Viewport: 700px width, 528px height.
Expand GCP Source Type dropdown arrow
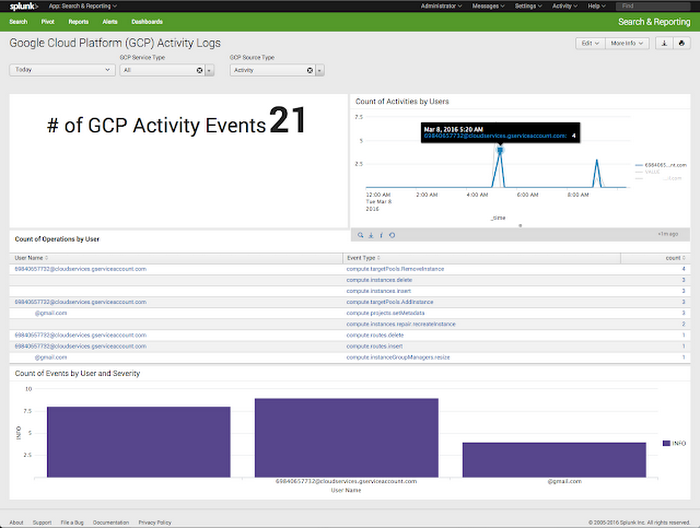pyautogui.click(x=320, y=70)
